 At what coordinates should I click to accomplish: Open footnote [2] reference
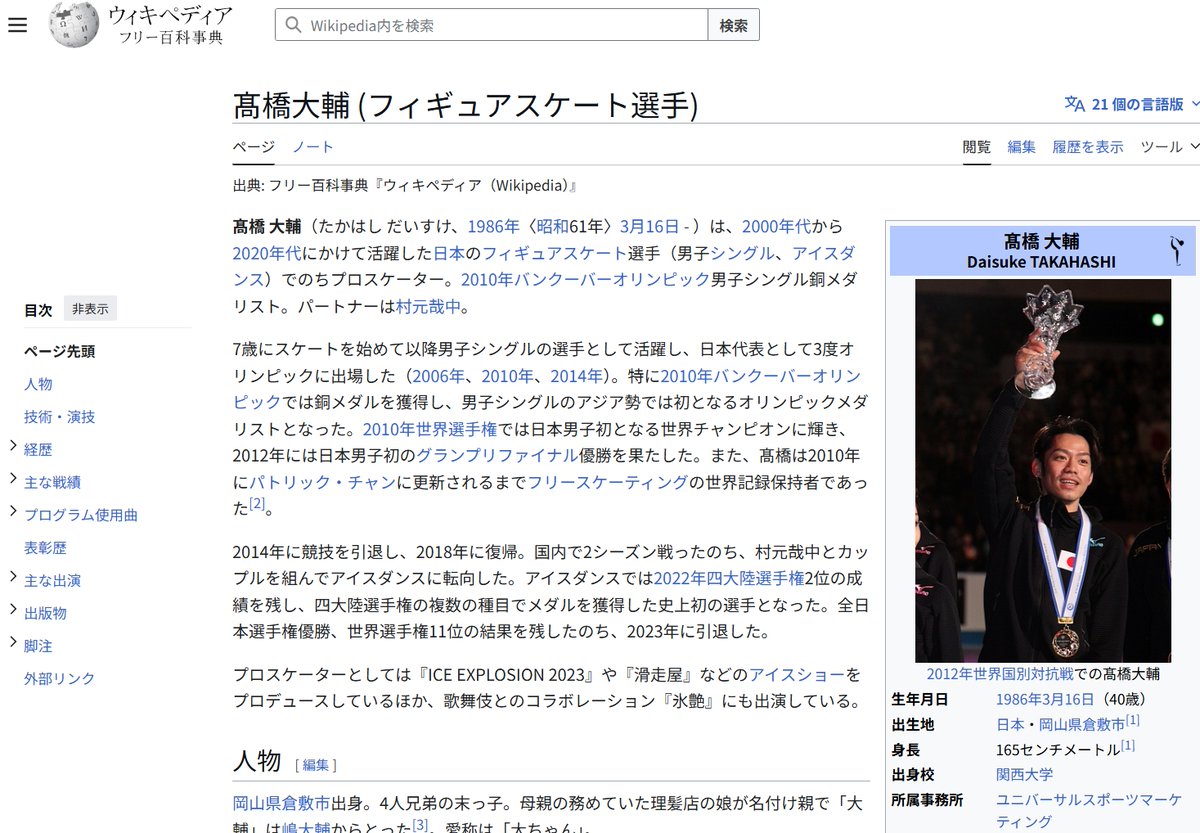tap(257, 504)
